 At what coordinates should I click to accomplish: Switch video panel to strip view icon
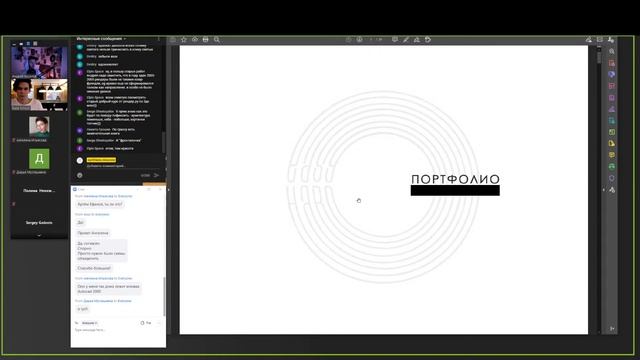click(28, 43)
